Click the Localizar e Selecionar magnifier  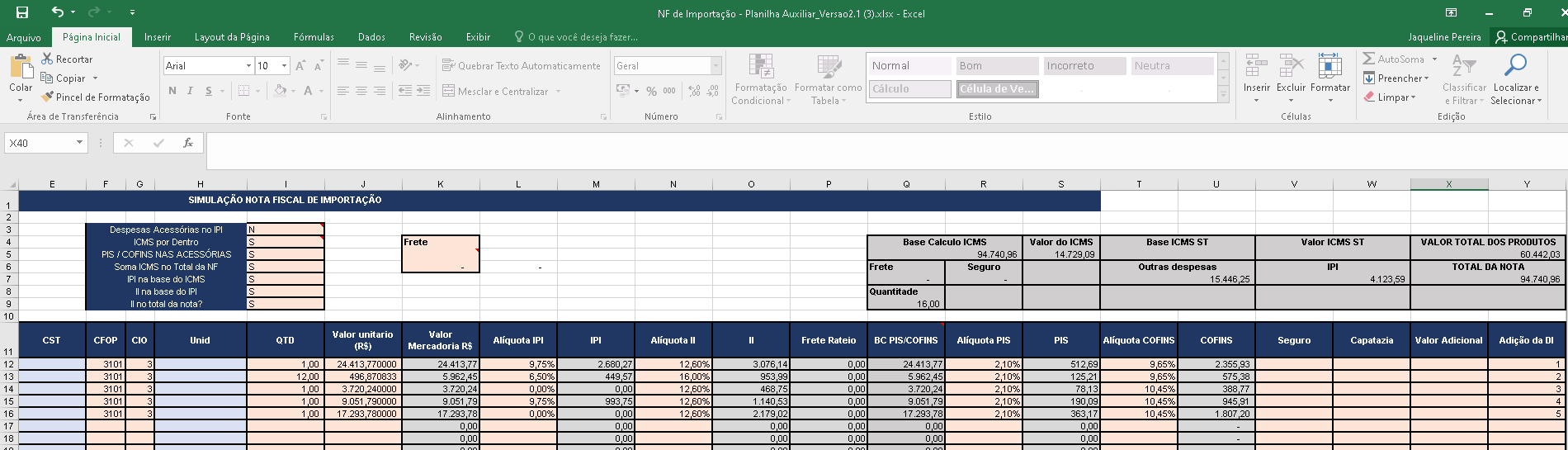pyautogui.click(x=1515, y=65)
